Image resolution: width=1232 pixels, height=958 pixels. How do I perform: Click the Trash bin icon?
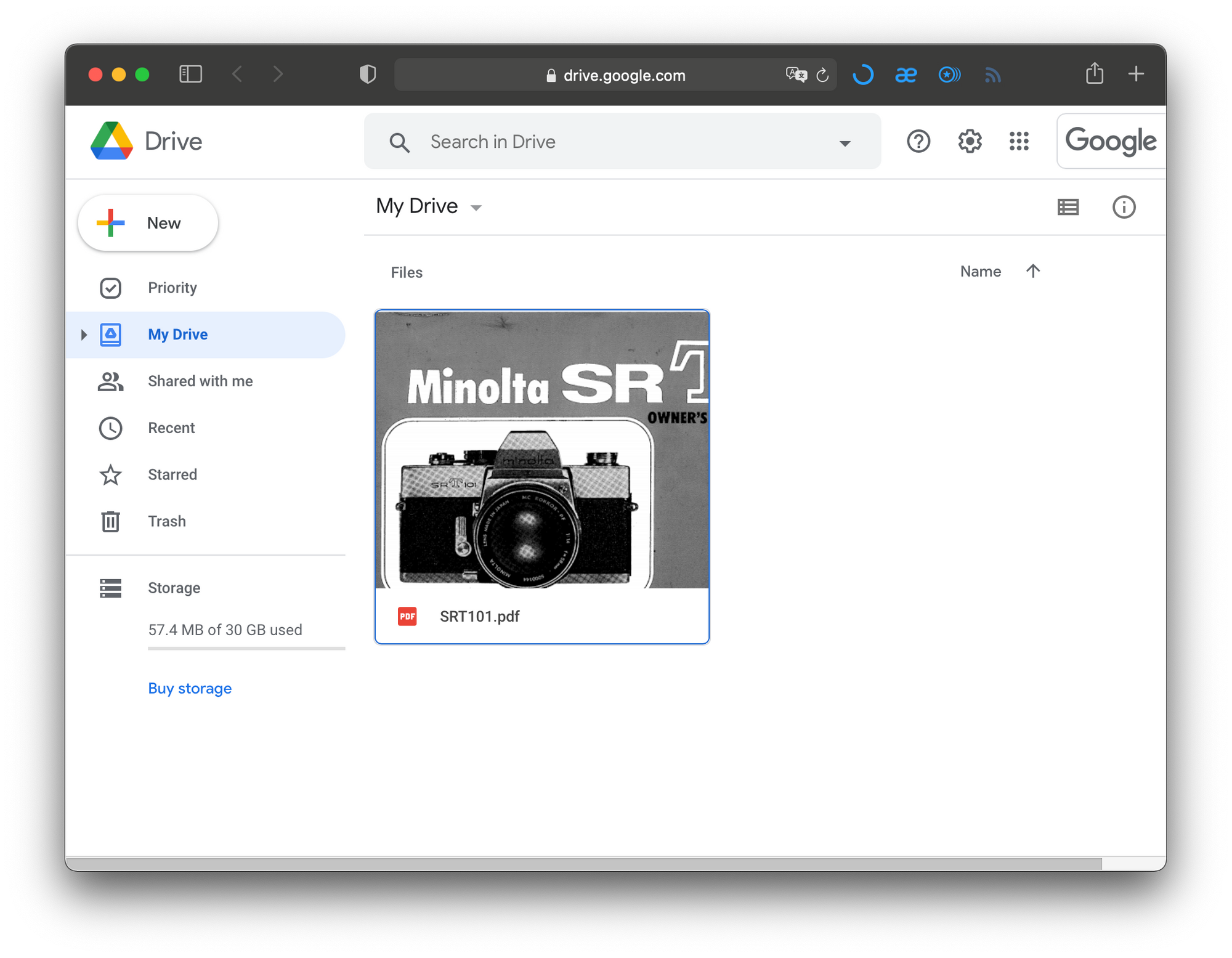point(110,522)
